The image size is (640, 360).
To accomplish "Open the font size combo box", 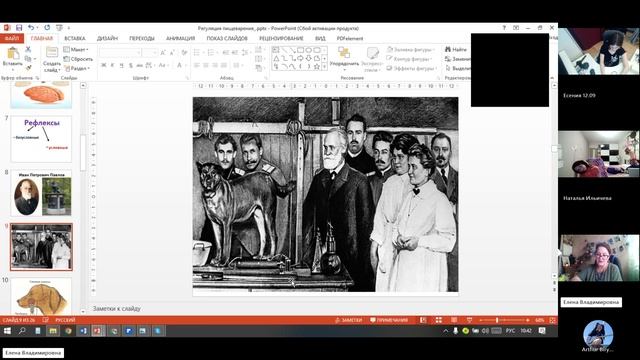I will [150, 53].
